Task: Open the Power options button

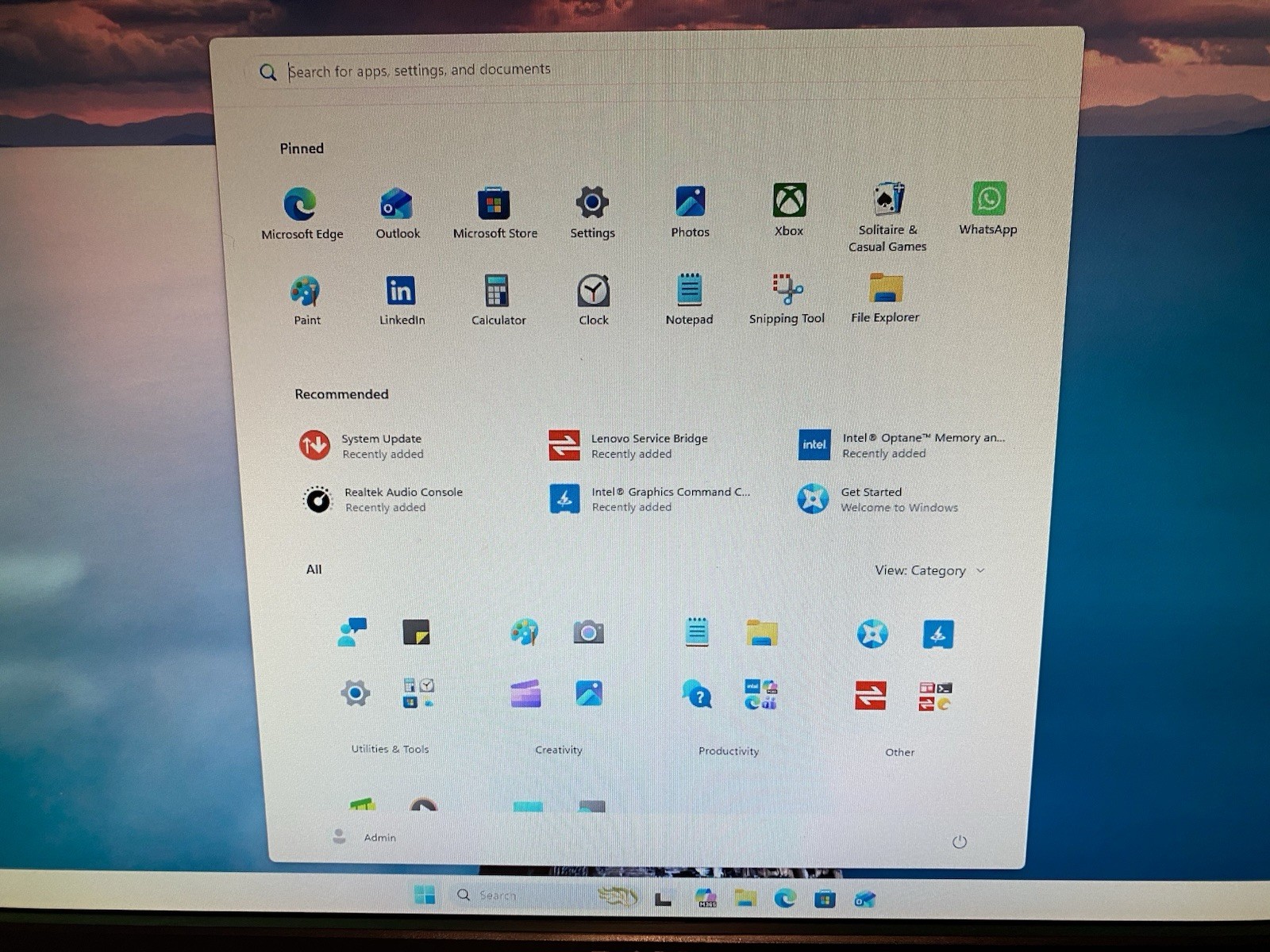Action: click(x=959, y=842)
